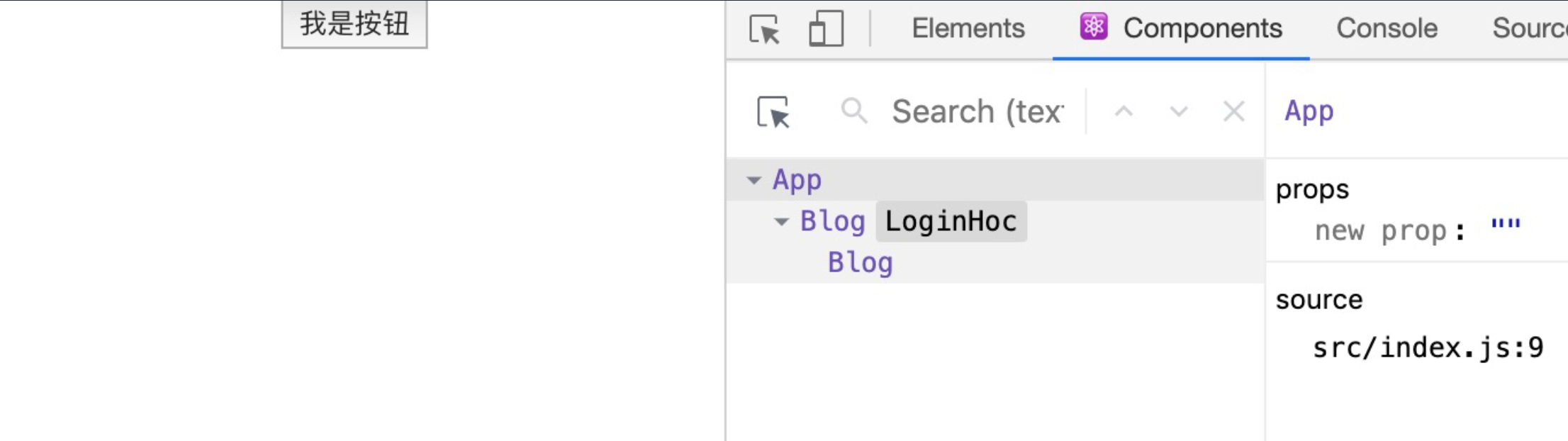Click the DevTools inspect element icon

pos(764,29)
